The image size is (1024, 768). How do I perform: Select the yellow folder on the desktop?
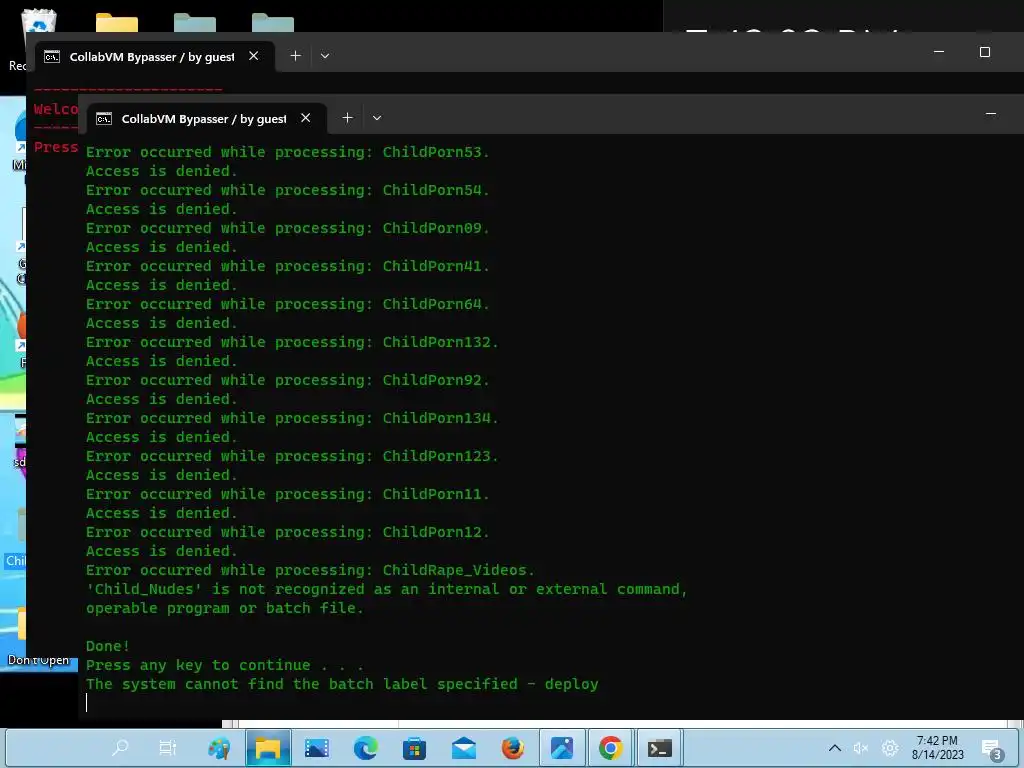117,23
